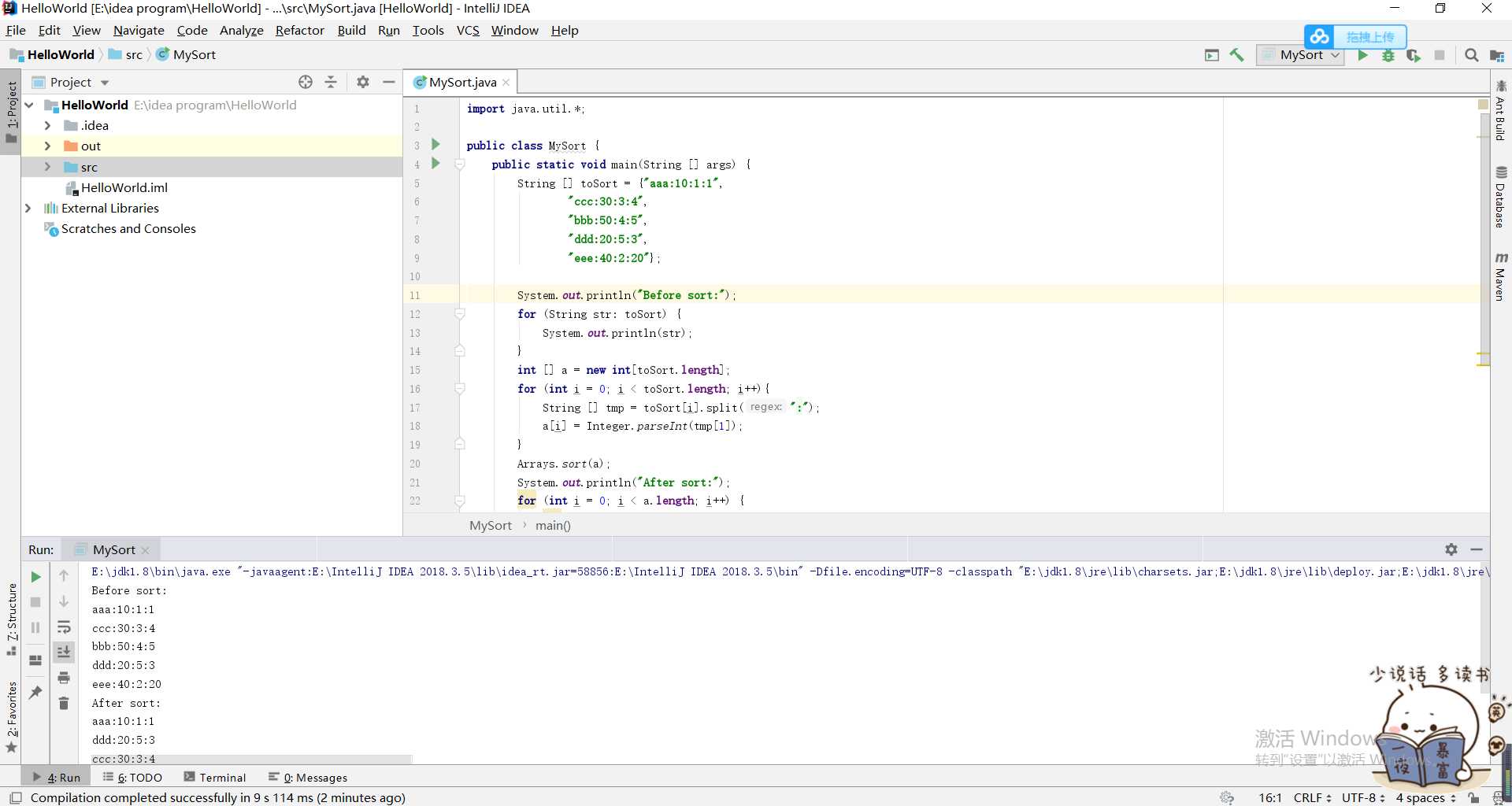Close the MySort.java editor tab
This screenshot has height=806, width=1512.
[x=506, y=83]
